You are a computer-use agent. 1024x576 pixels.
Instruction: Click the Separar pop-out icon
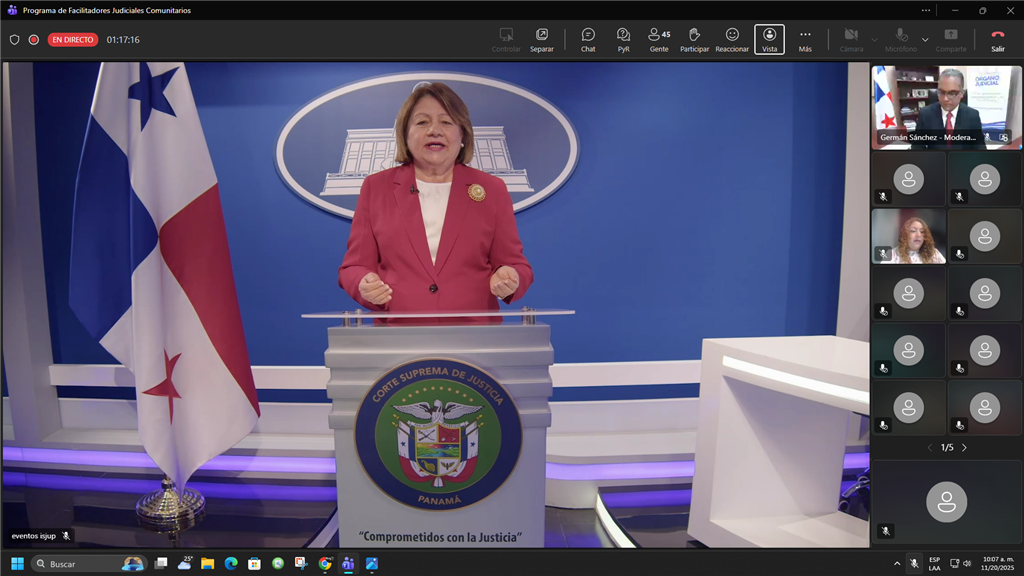pos(541,39)
